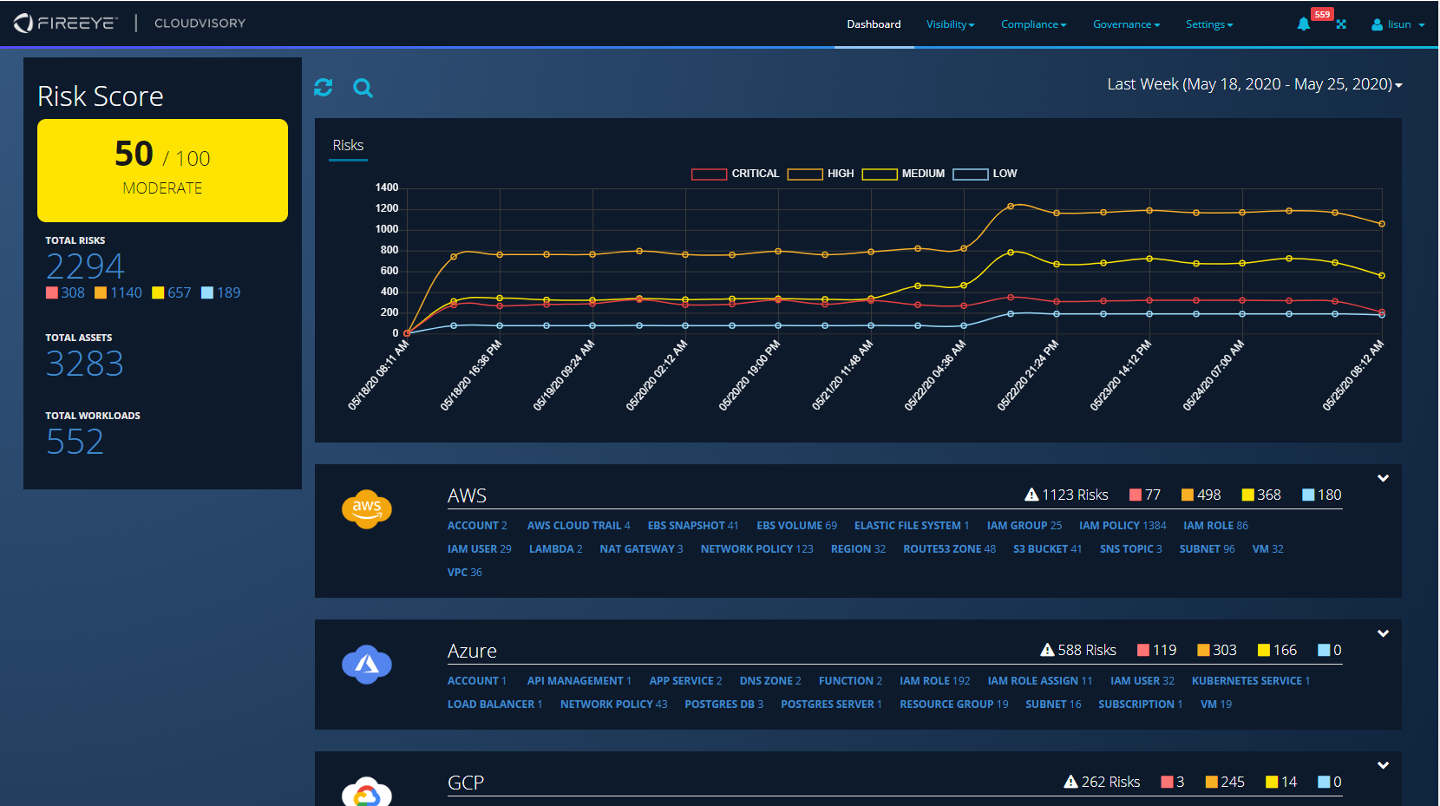Click the red critical risks swatch under Total Risks
This screenshot has width=1440, height=806.
52,293
